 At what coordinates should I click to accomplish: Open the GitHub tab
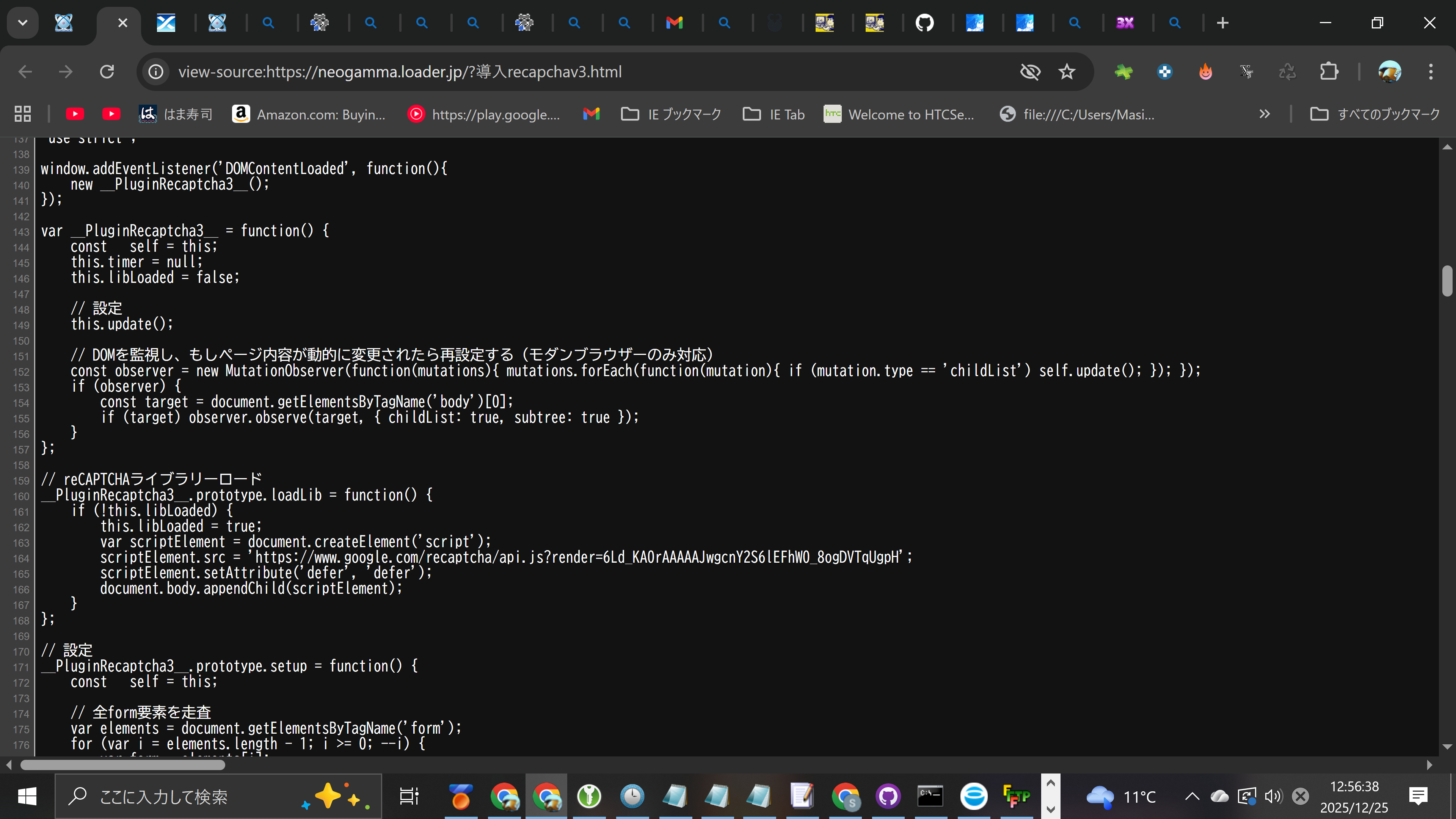(x=925, y=23)
